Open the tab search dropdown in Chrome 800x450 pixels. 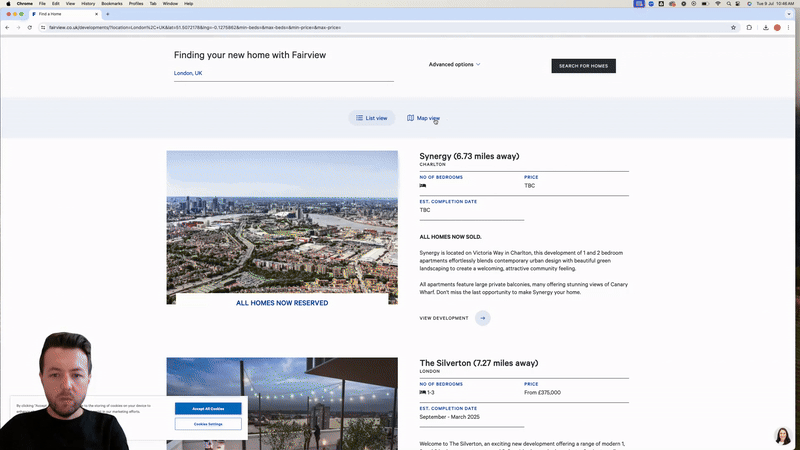click(791, 15)
